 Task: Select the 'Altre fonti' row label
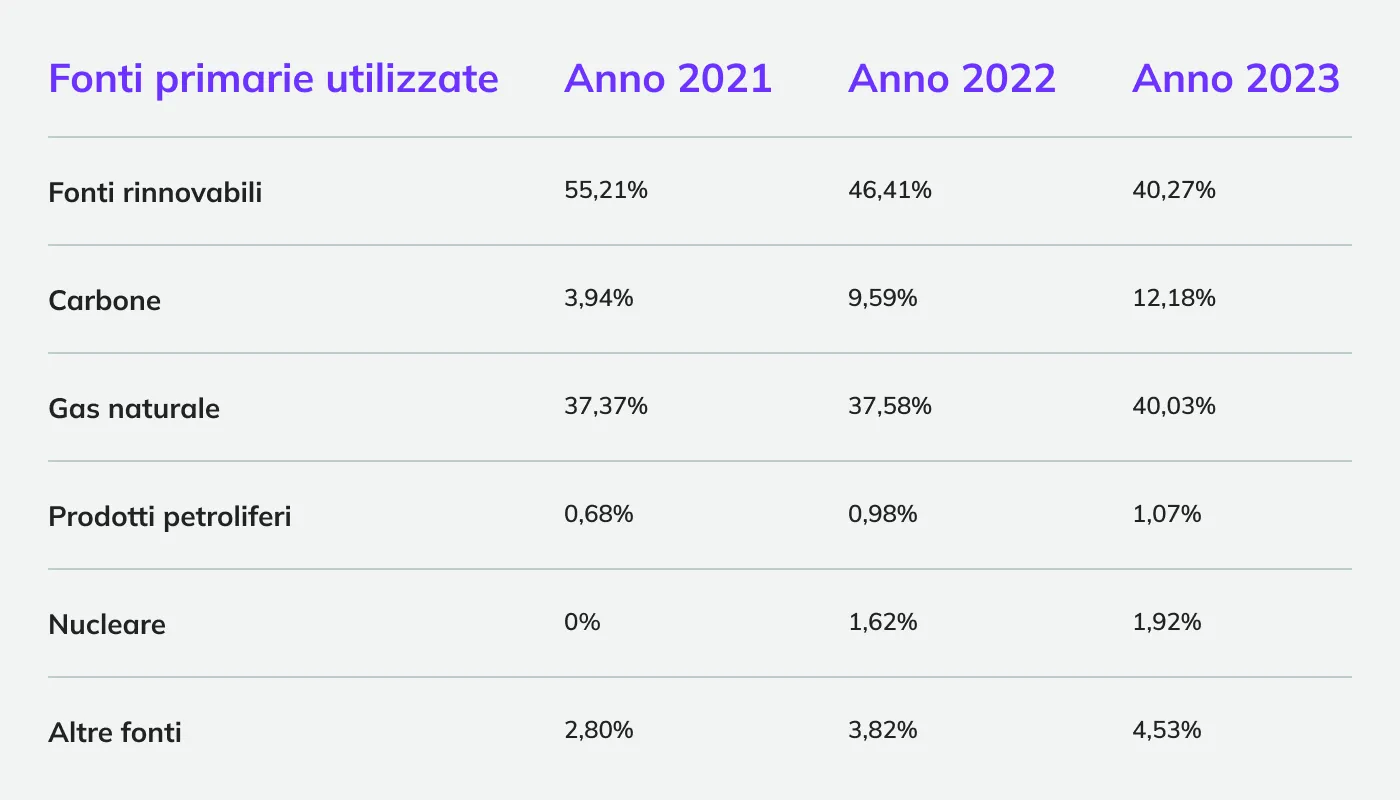click(x=115, y=732)
